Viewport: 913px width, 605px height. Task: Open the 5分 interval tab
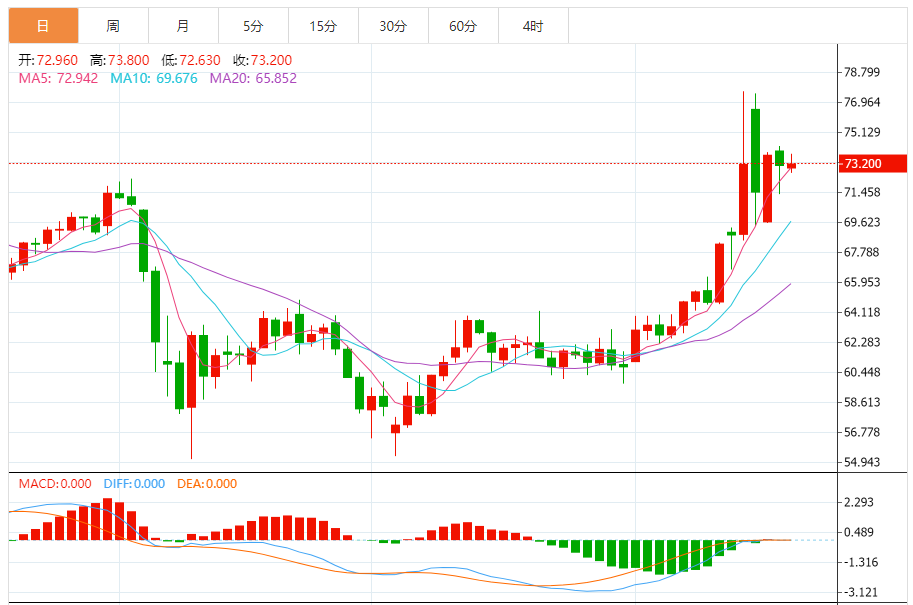[x=253, y=26]
